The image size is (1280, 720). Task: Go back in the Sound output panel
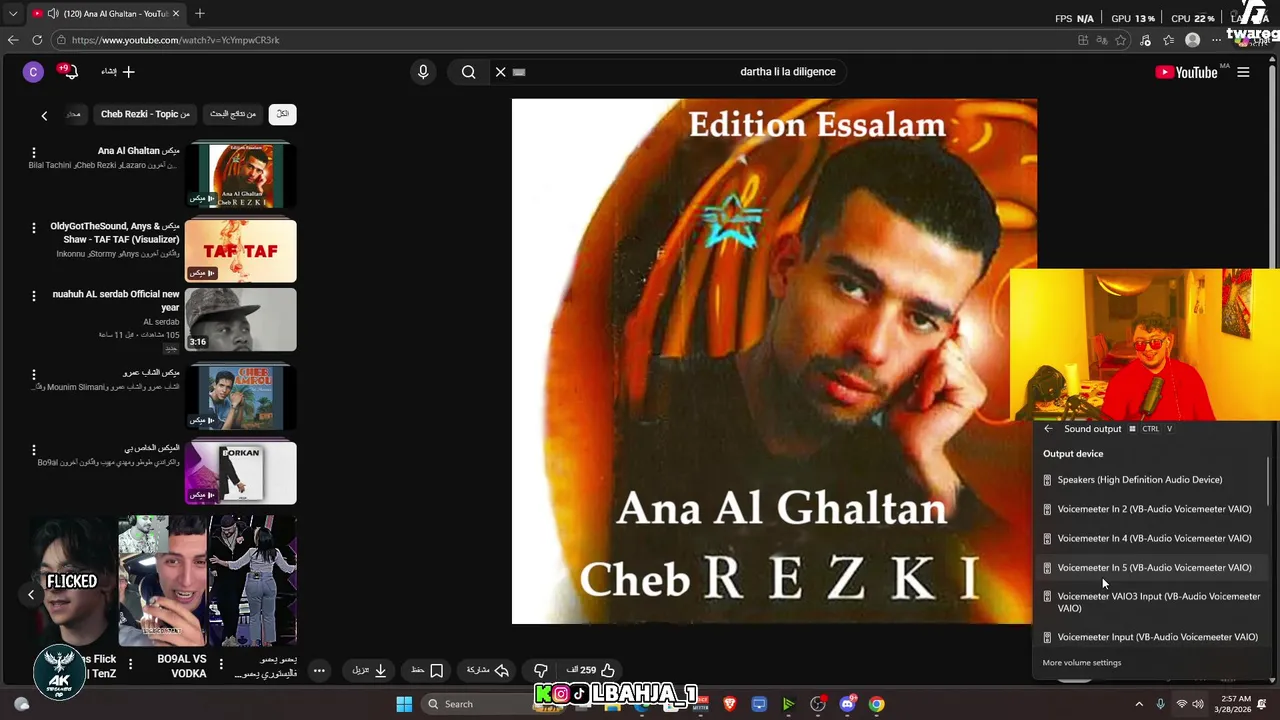click(x=1048, y=429)
